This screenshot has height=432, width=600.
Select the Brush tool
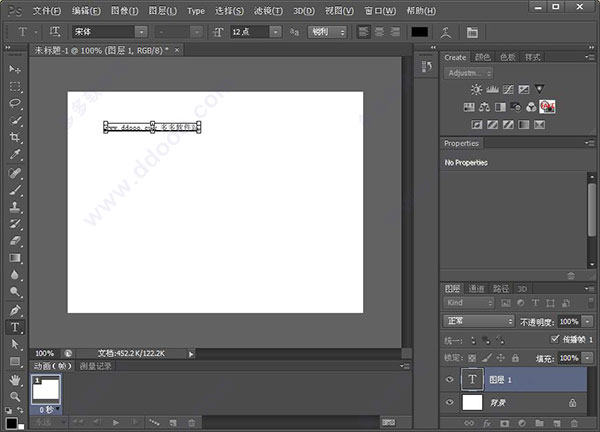point(15,190)
